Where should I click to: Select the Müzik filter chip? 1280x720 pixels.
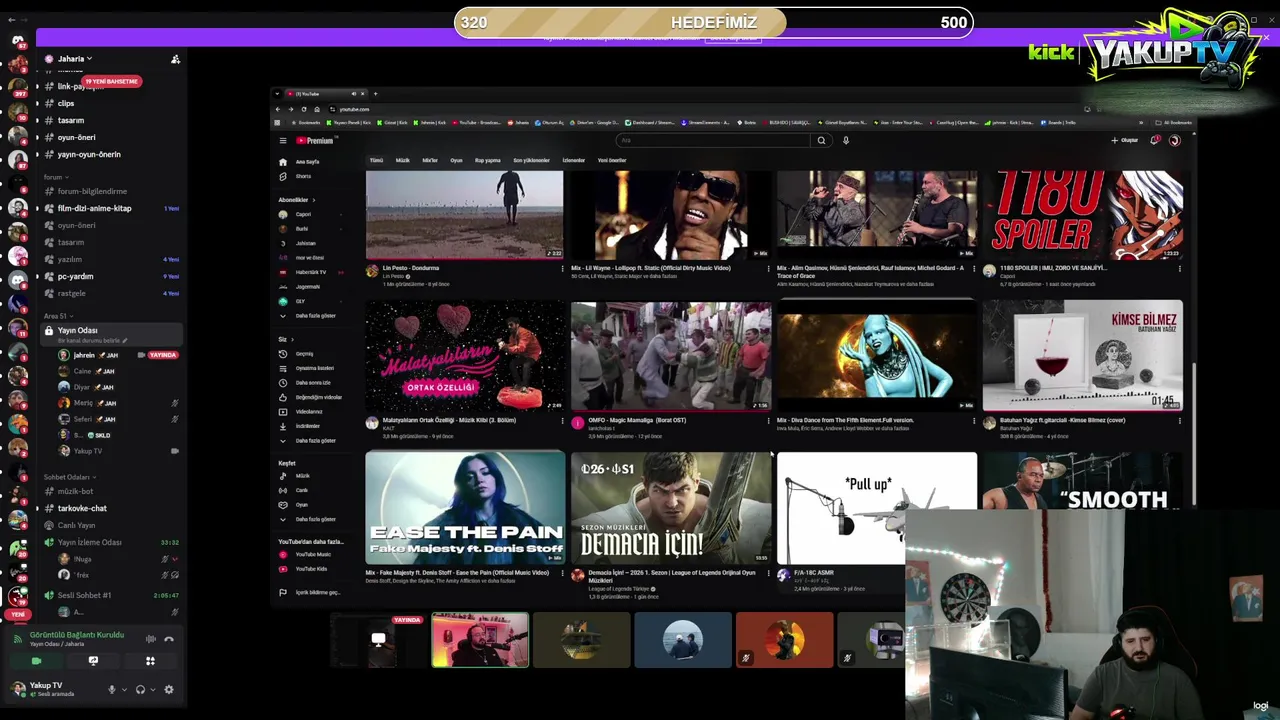coord(402,160)
